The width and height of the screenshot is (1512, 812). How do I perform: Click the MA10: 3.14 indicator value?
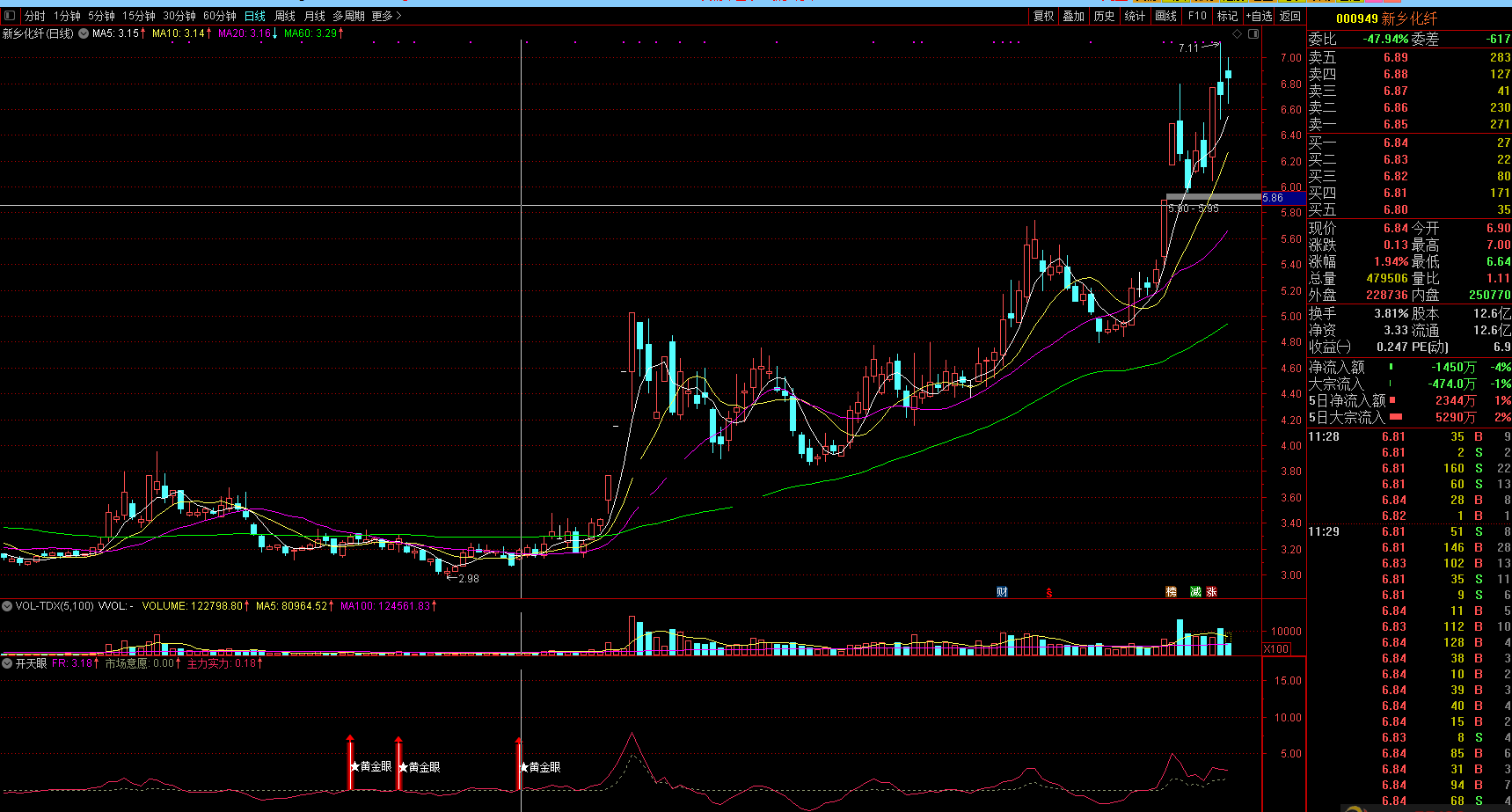(181, 33)
